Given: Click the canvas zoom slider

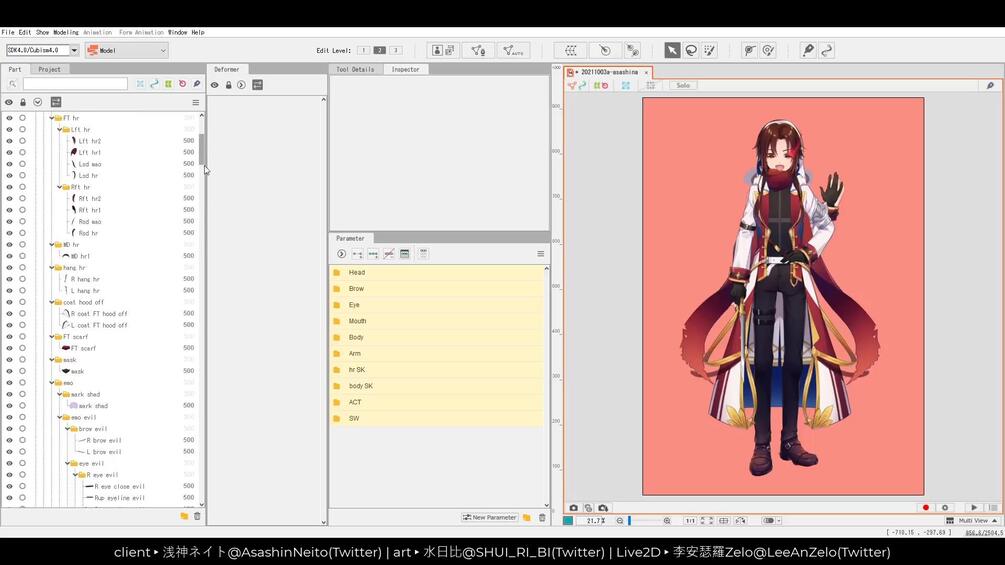Looking at the screenshot, I should (644, 521).
